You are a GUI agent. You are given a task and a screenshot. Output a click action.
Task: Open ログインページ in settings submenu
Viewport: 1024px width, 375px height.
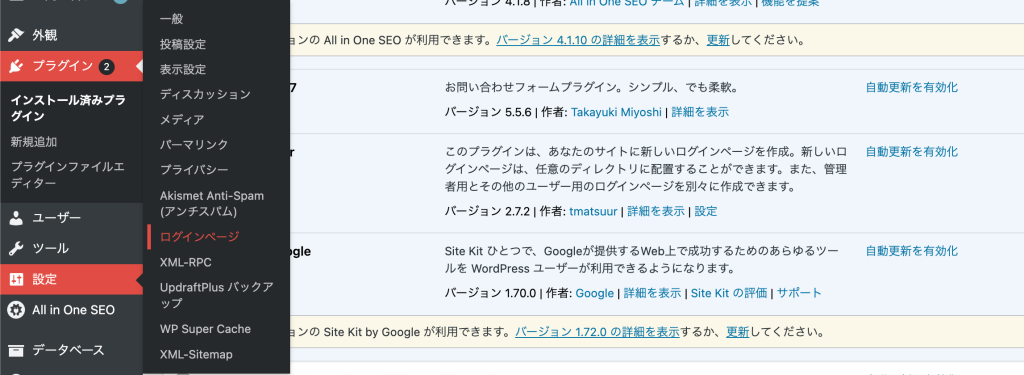click(200, 236)
